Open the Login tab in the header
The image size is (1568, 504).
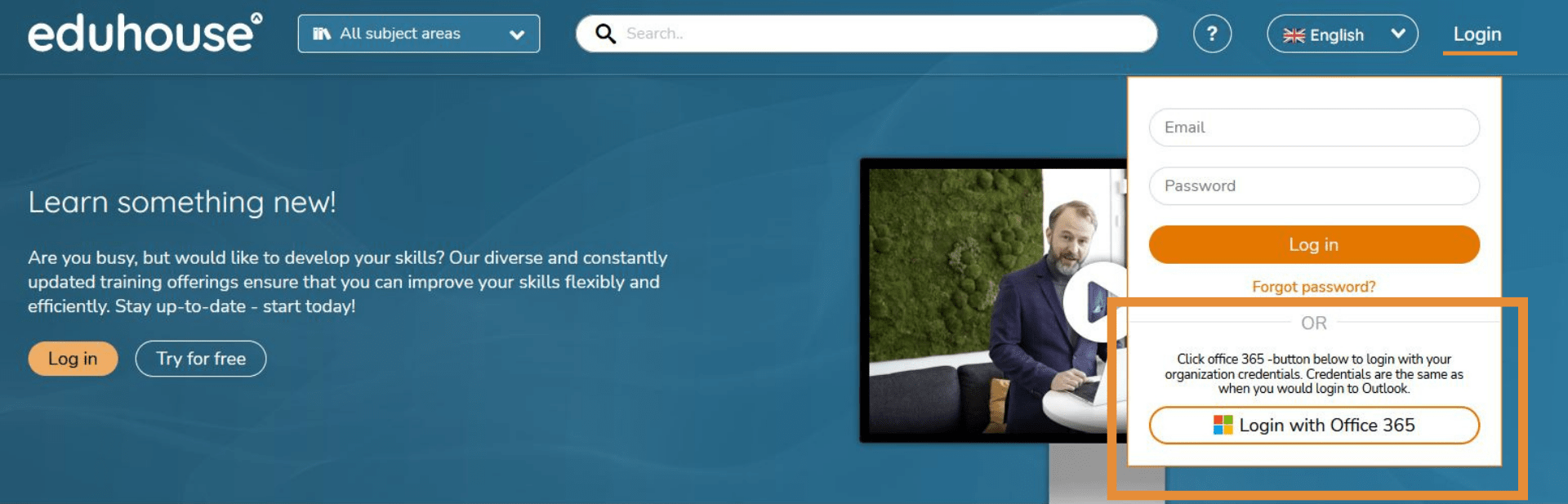click(1477, 34)
